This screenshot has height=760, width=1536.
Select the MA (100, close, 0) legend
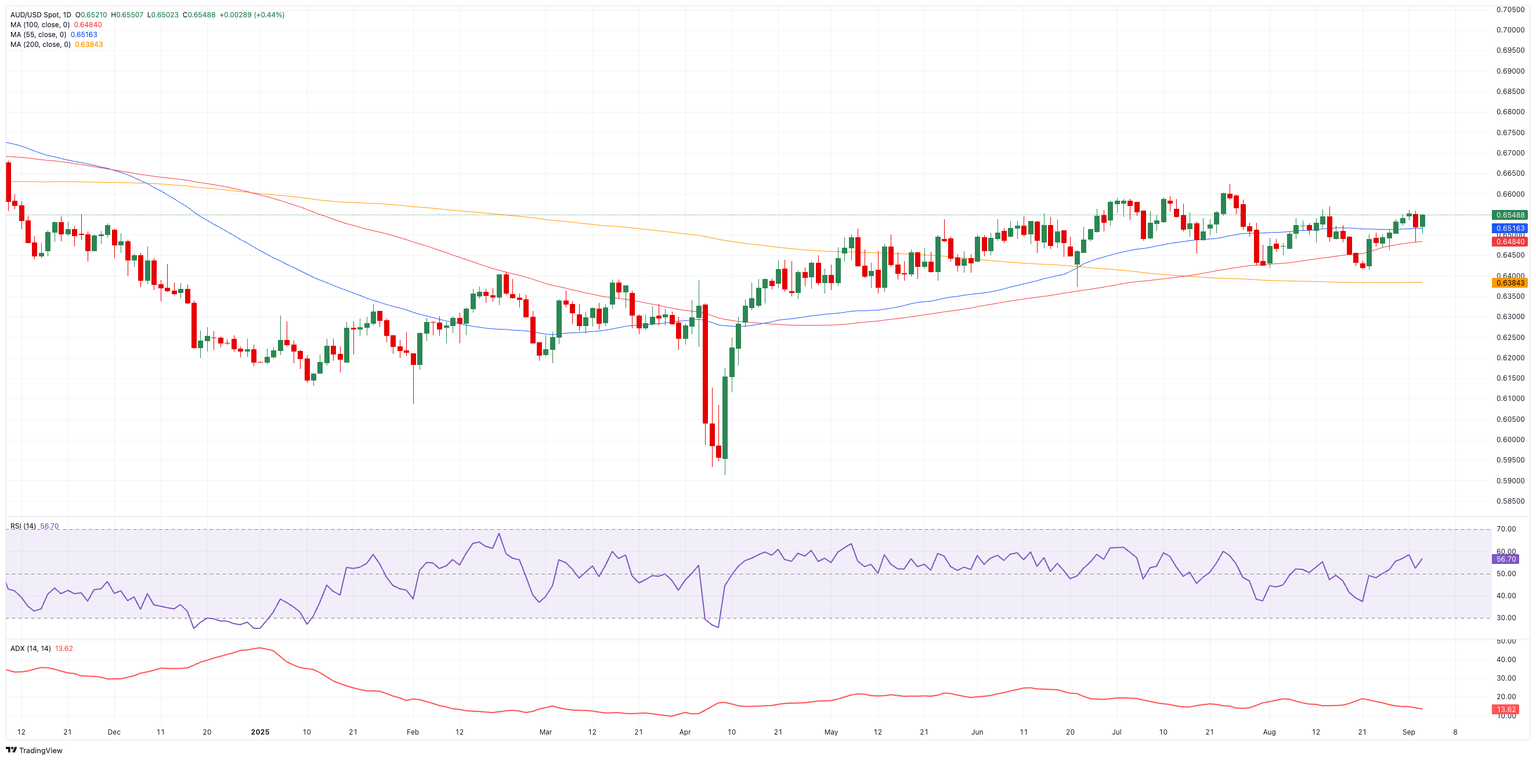point(41,25)
